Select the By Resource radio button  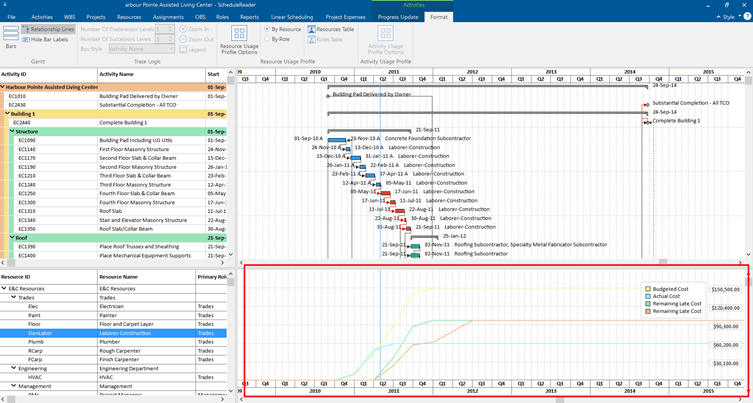point(267,29)
